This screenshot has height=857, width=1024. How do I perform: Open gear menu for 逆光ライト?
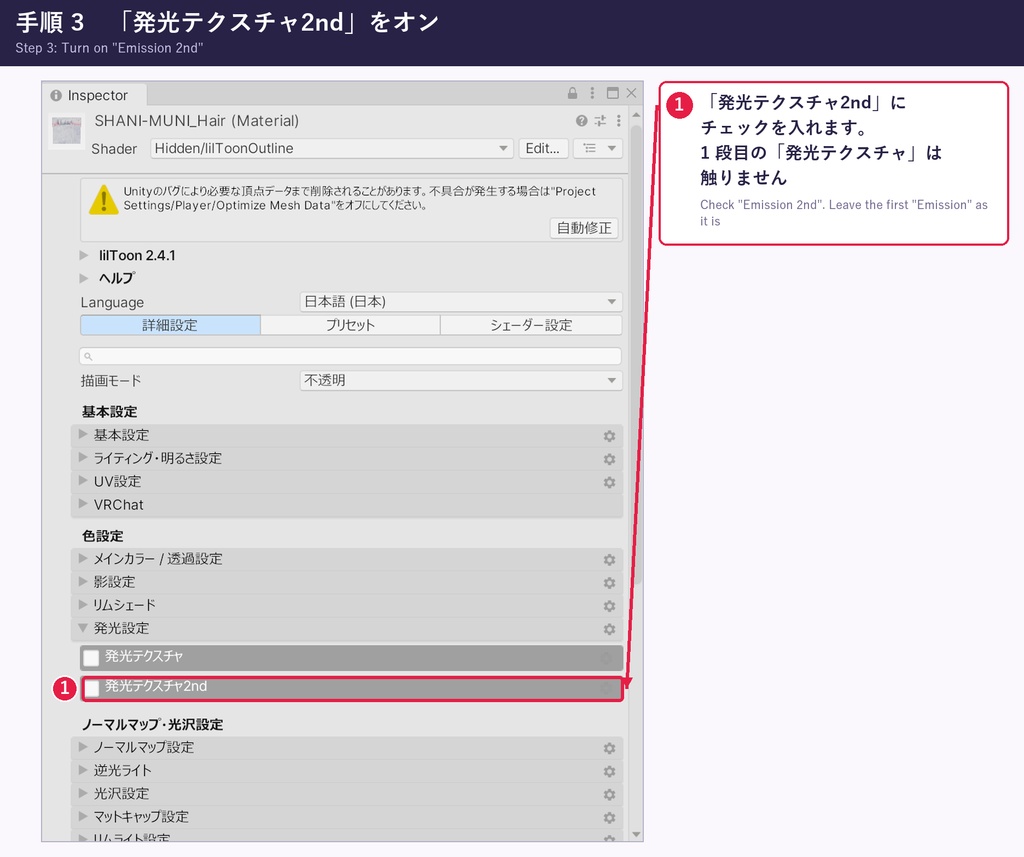tap(609, 771)
